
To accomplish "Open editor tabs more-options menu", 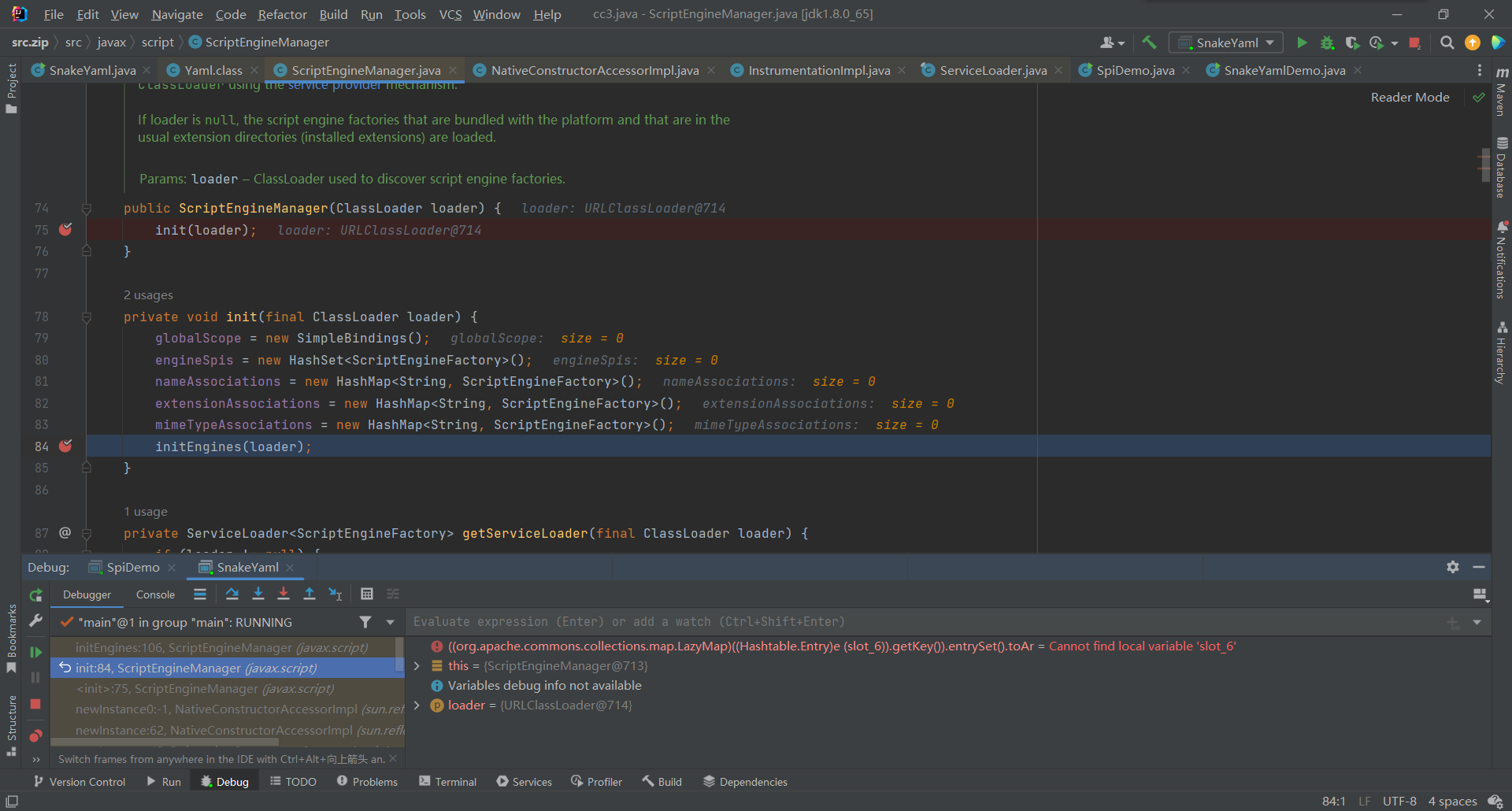I will click(x=1480, y=70).
